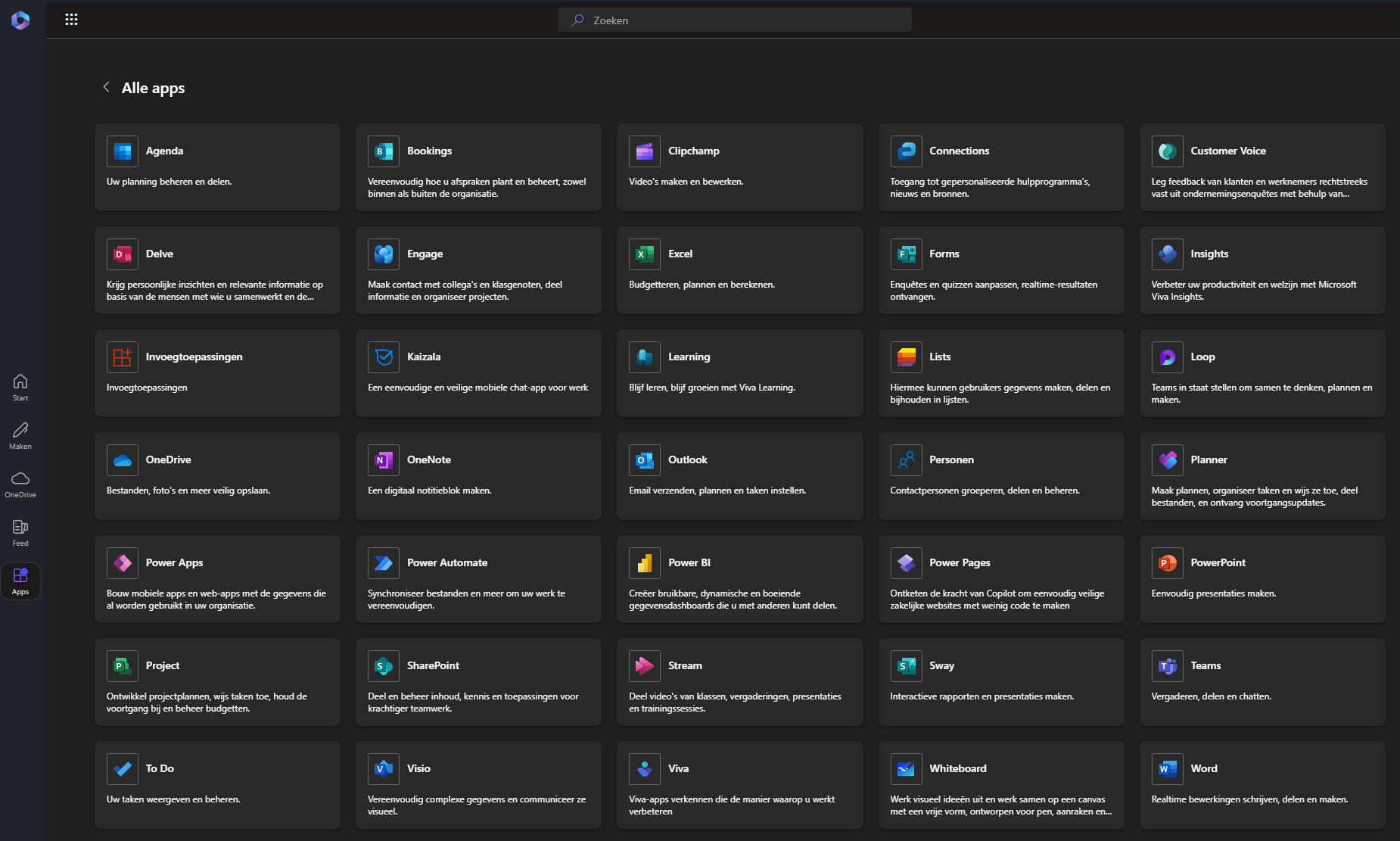The image size is (1400, 841).
Task: Click the OneNote app icon
Action: pyautogui.click(x=384, y=460)
